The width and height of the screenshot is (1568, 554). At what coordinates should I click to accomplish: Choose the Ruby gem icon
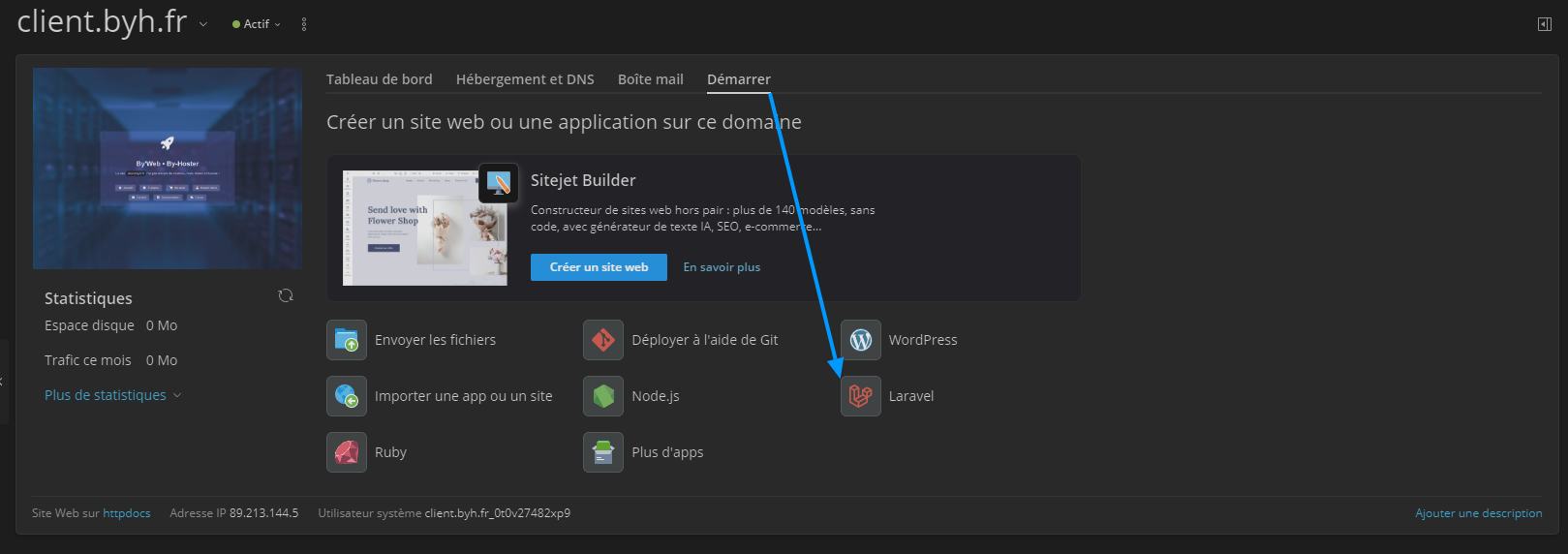coord(347,452)
